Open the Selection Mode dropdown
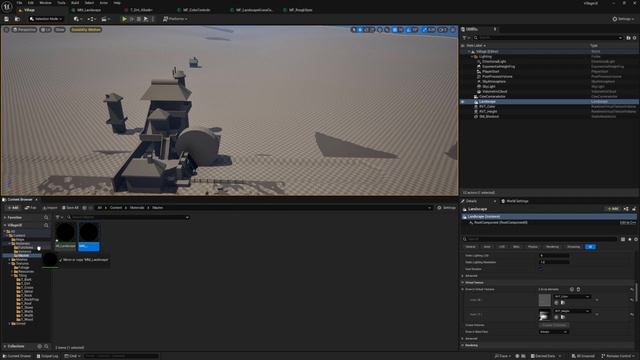 coord(46,19)
